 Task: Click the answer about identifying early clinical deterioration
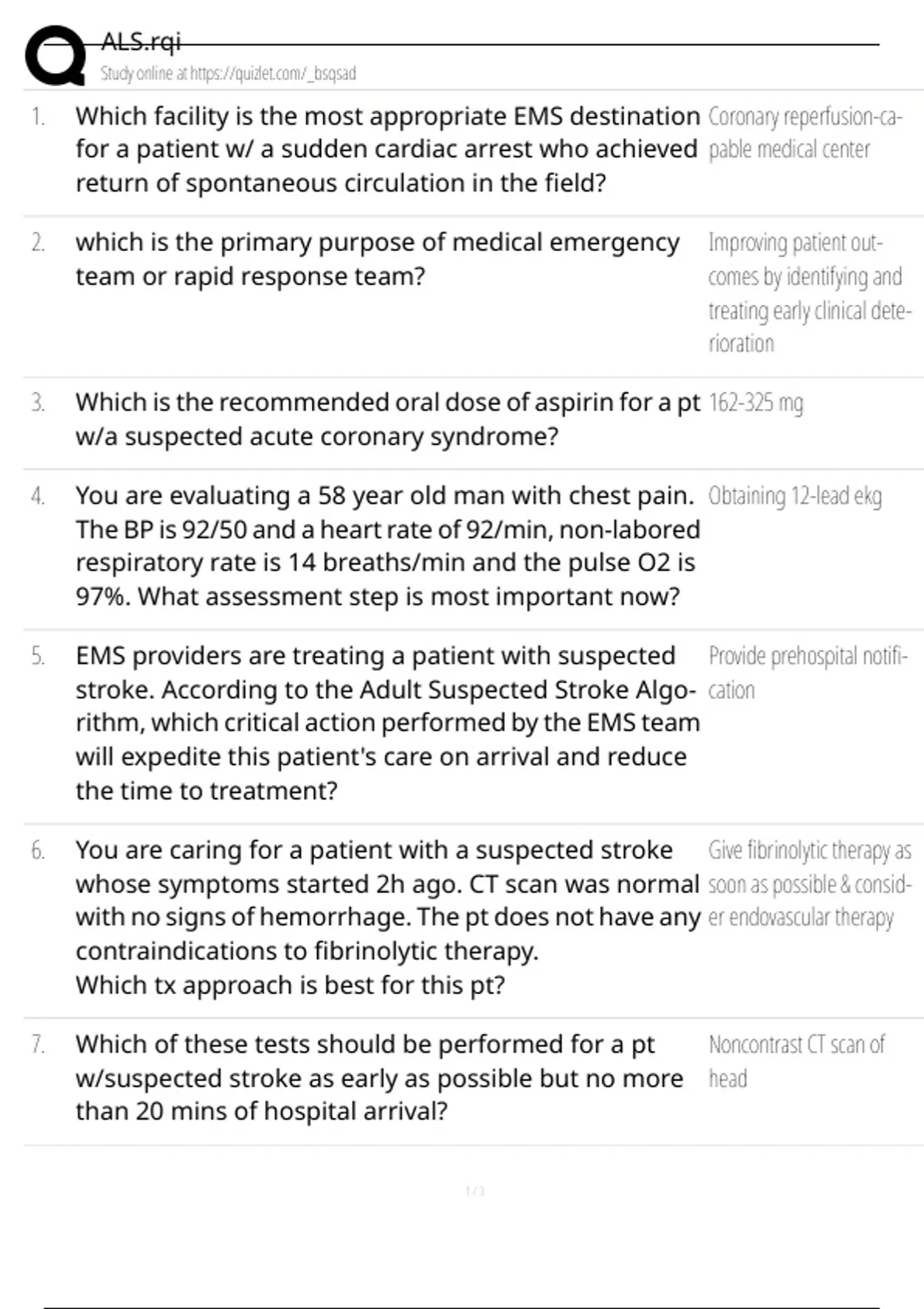pyautogui.click(x=809, y=293)
